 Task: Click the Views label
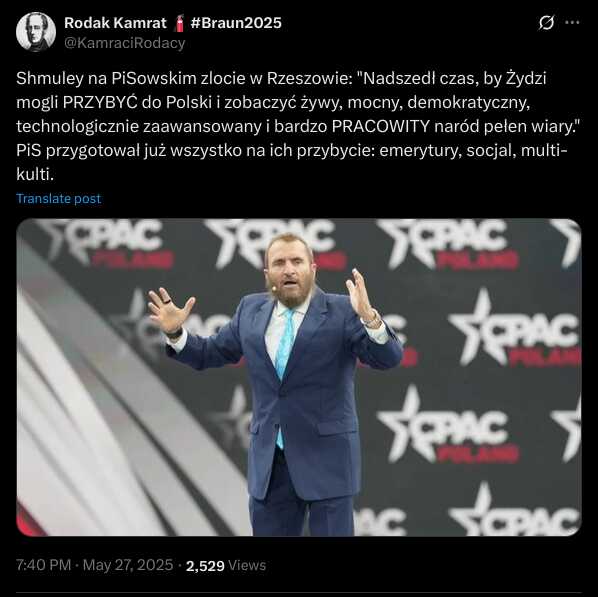pyautogui.click(x=247, y=565)
